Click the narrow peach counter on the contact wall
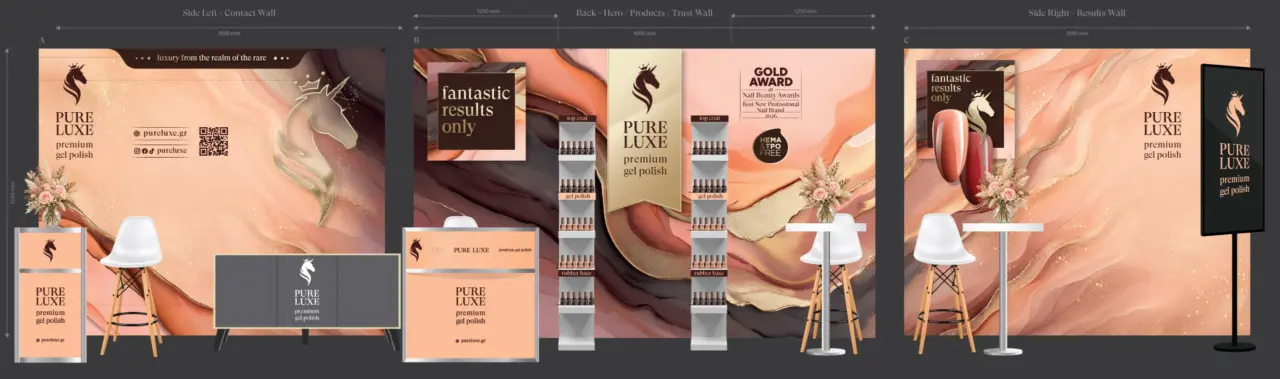The height and width of the screenshot is (379, 1280). click(50, 294)
